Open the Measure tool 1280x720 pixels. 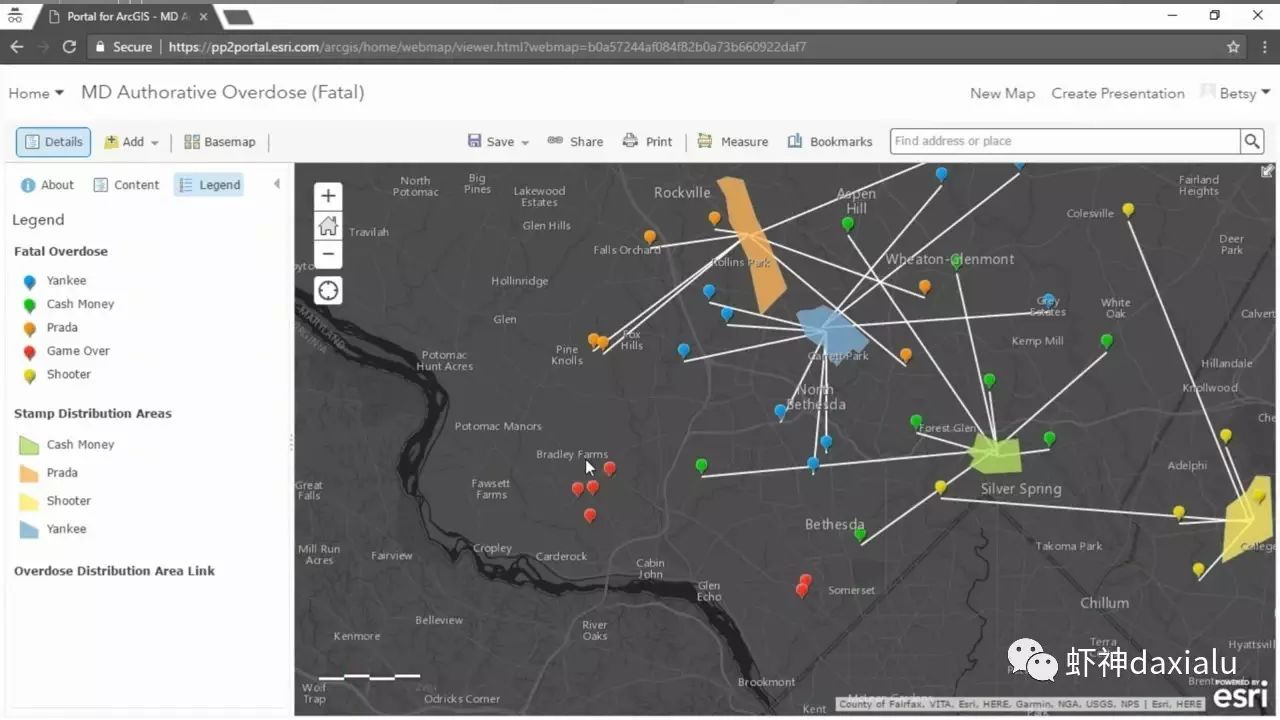[732, 142]
